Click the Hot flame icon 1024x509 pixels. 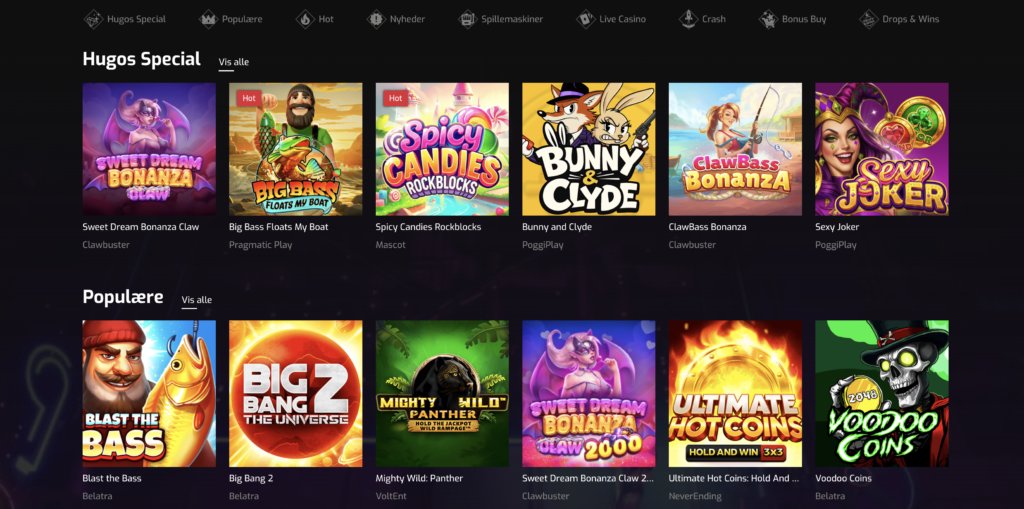coord(305,19)
